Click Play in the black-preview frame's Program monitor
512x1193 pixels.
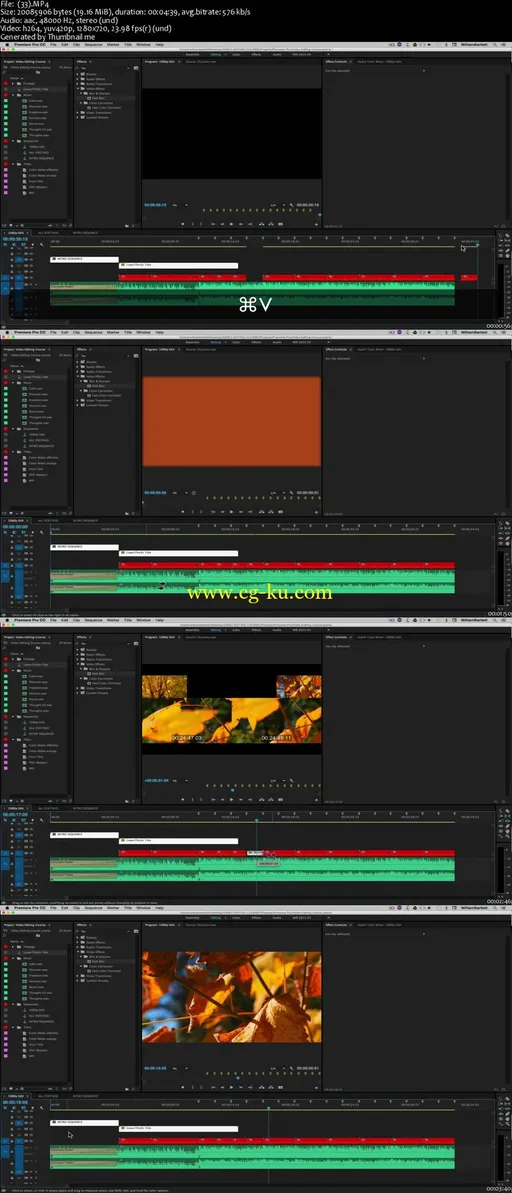coord(231,224)
